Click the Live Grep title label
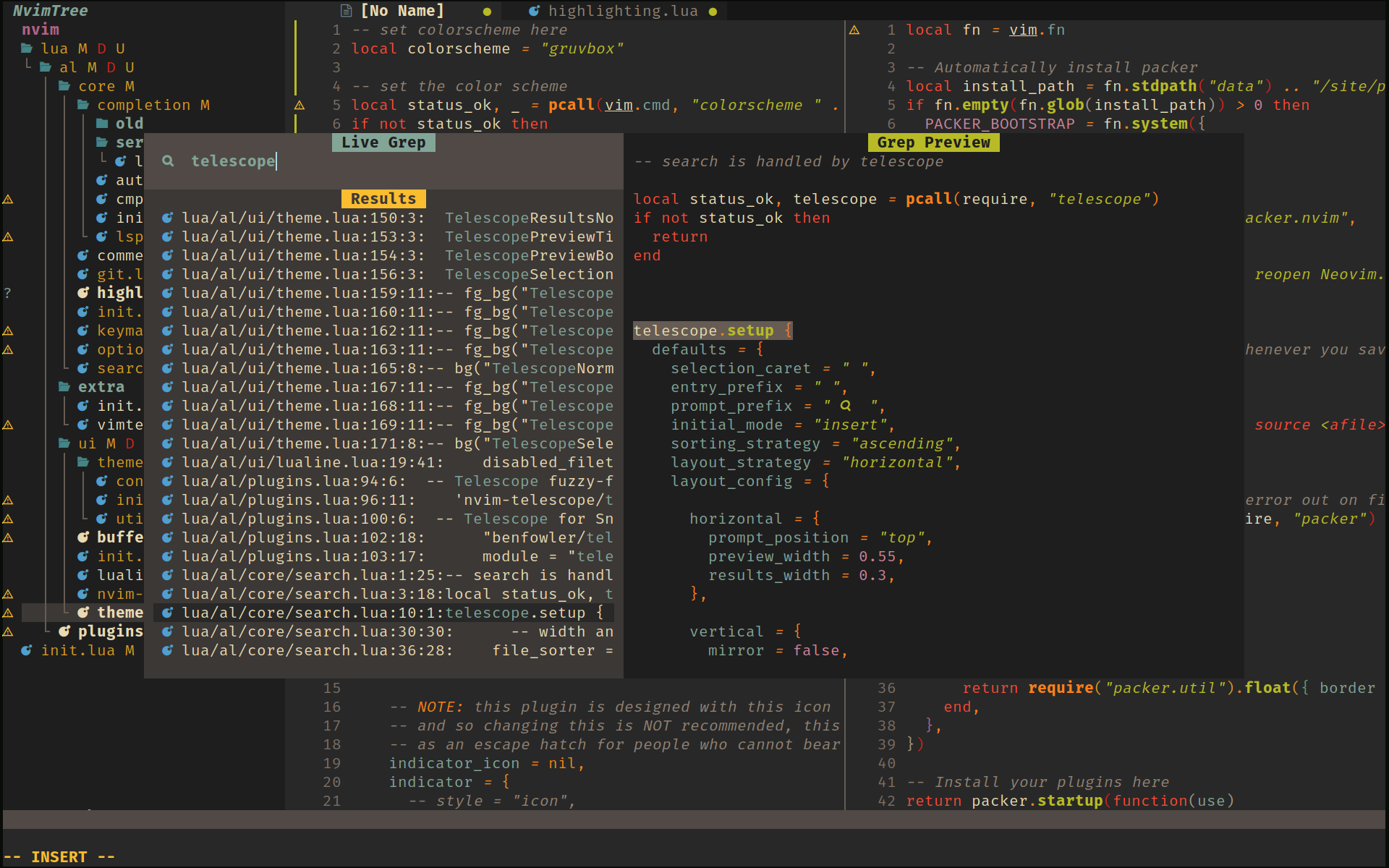Image resolution: width=1389 pixels, height=868 pixels. point(383,142)
